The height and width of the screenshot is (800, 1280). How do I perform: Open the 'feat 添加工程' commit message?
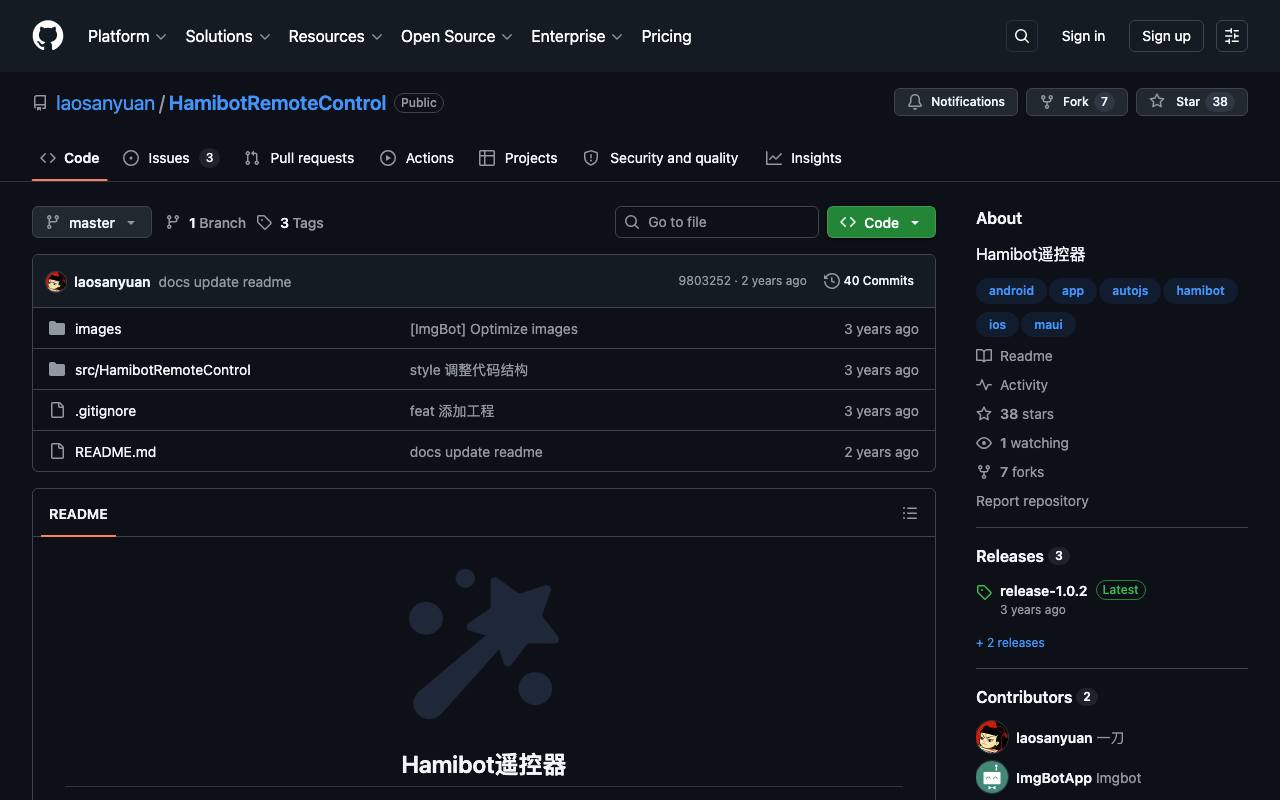pos(452,411)
